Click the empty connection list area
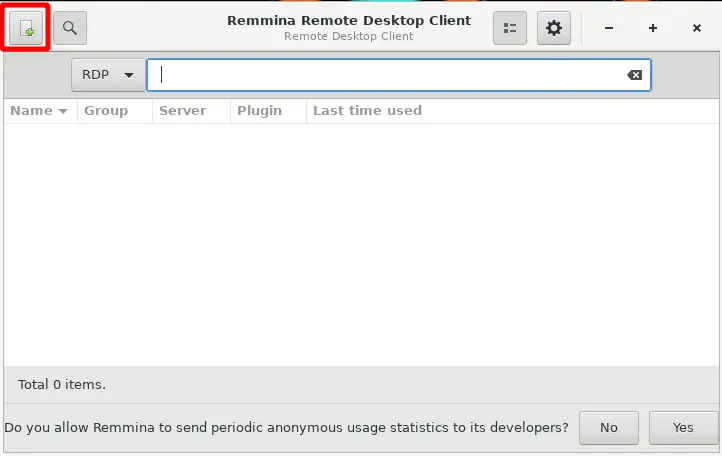 (360, 240)
